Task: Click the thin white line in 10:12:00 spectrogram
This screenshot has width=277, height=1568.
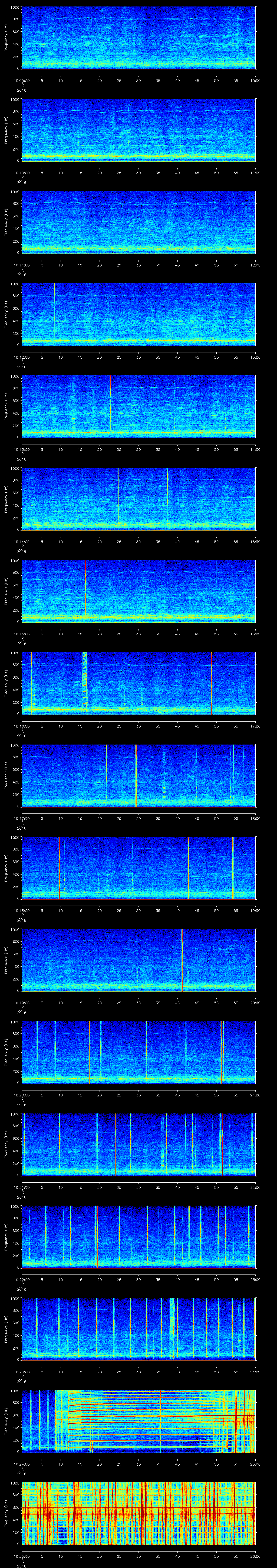Action: 54,309
